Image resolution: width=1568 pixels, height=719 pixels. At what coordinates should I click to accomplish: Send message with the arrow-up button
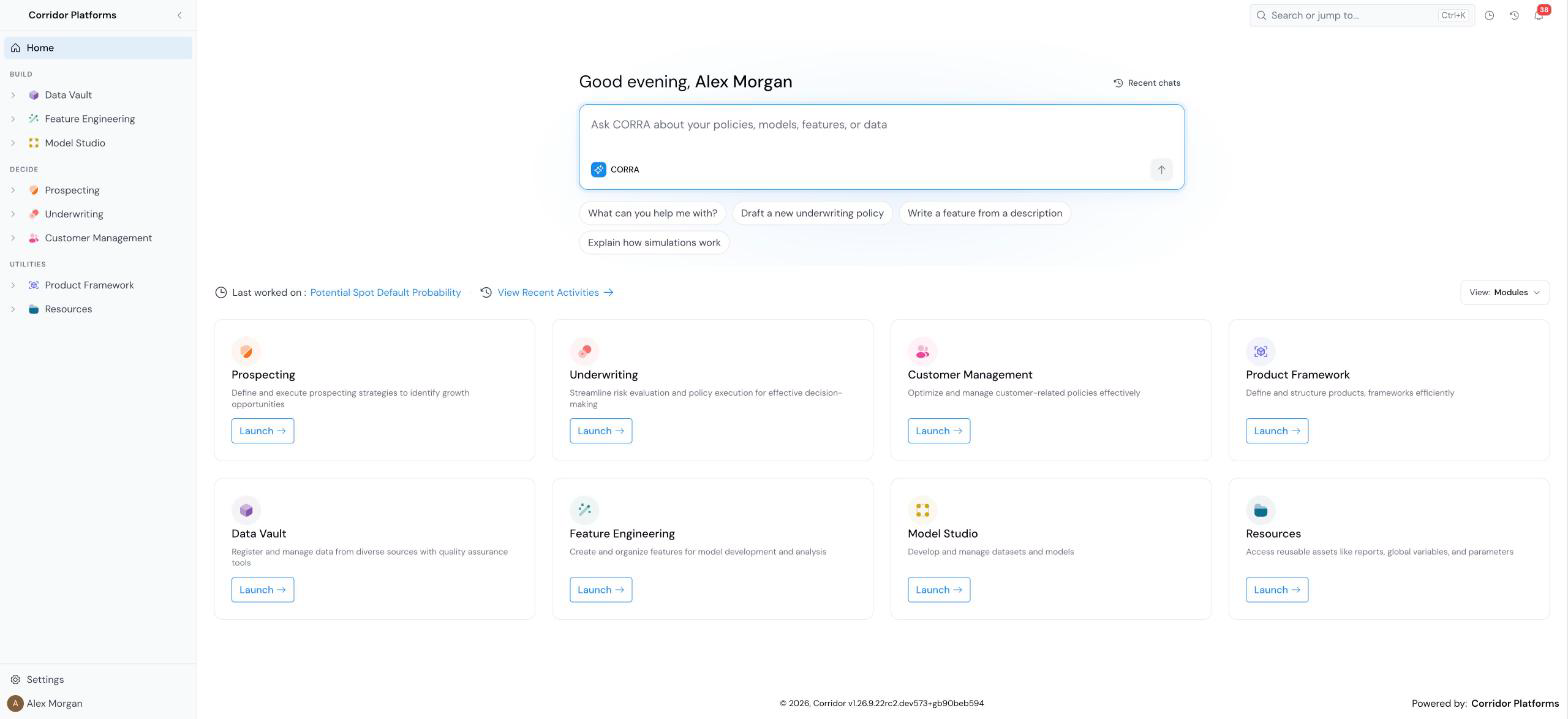click(x=1161, y=170)
